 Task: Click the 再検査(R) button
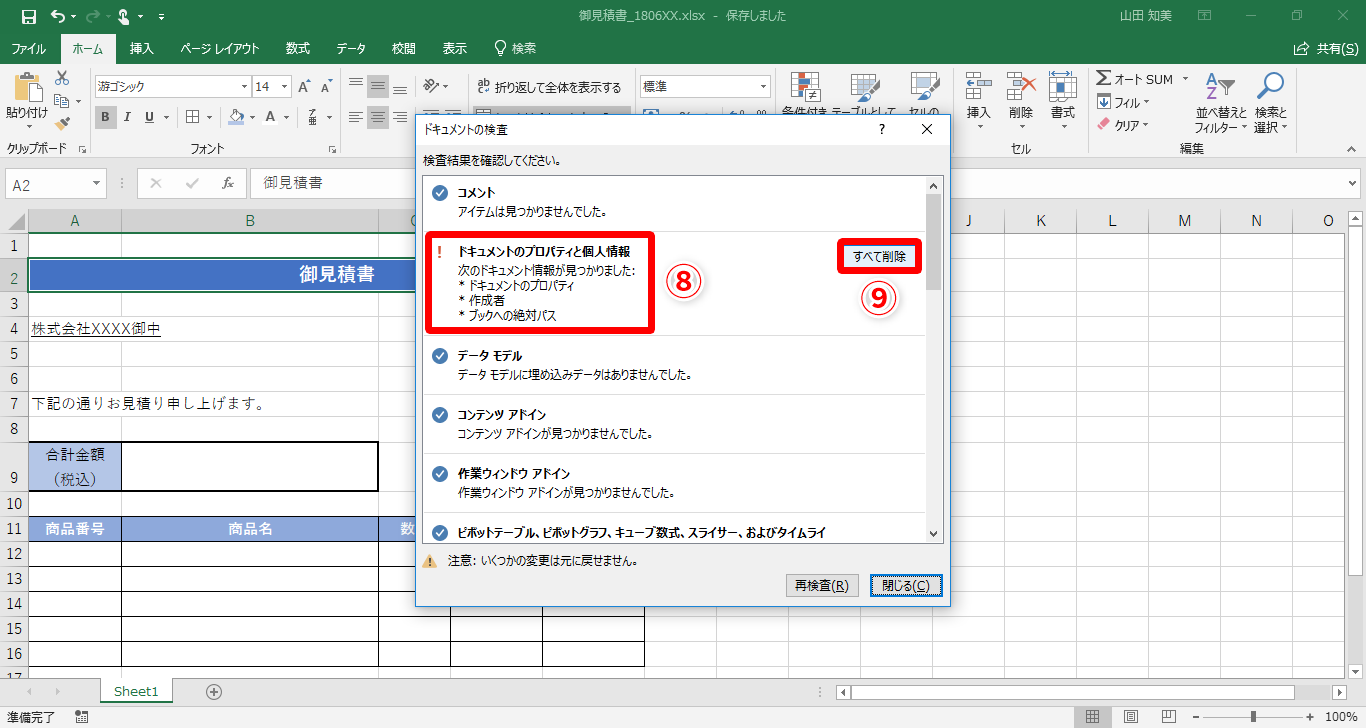(822, 586)
